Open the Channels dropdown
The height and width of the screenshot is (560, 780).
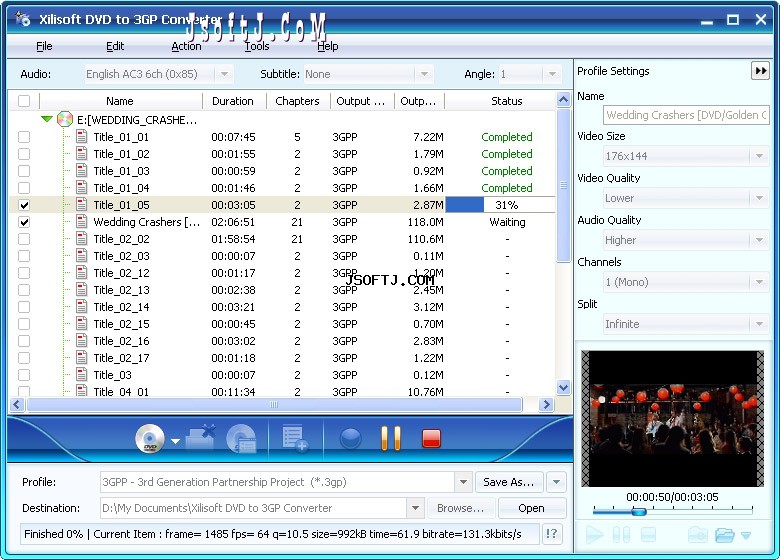[x=759, y=282]
